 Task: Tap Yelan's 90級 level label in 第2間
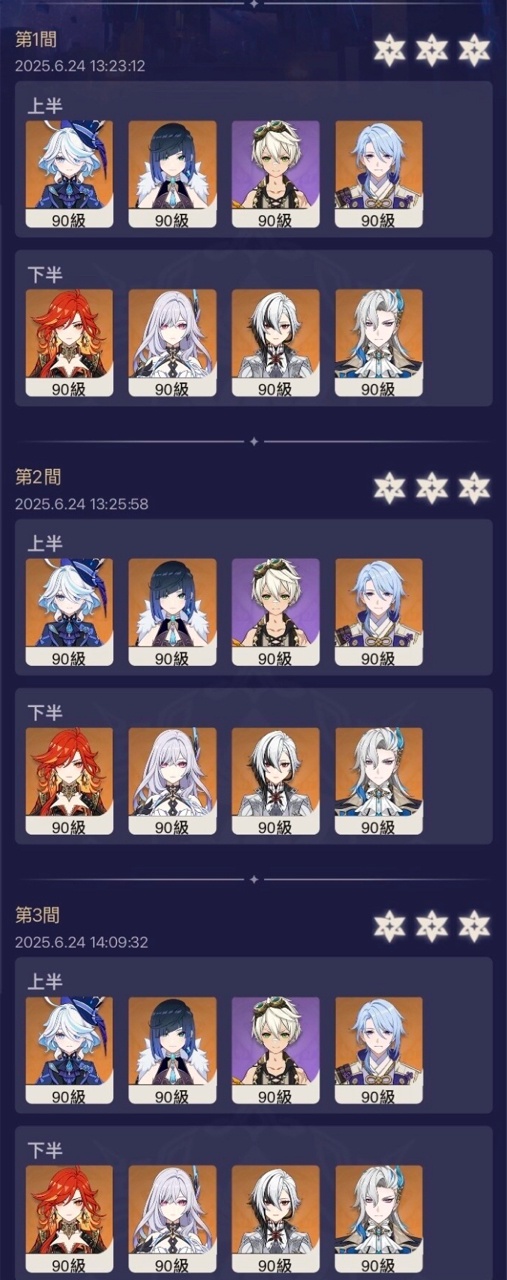point(172,658)
